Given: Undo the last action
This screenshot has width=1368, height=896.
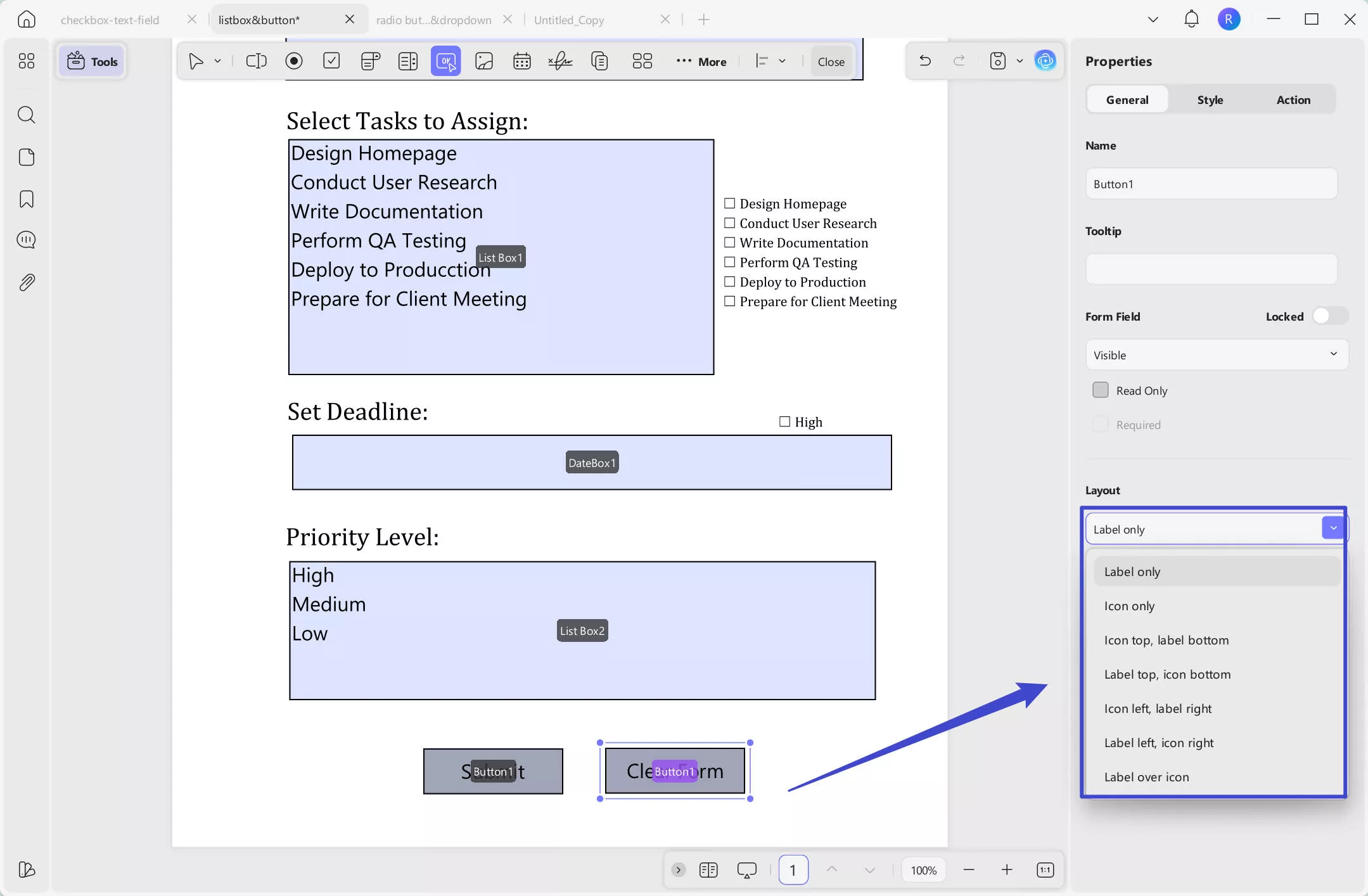Looking at the screenshot, I should (x=925, y=61).
